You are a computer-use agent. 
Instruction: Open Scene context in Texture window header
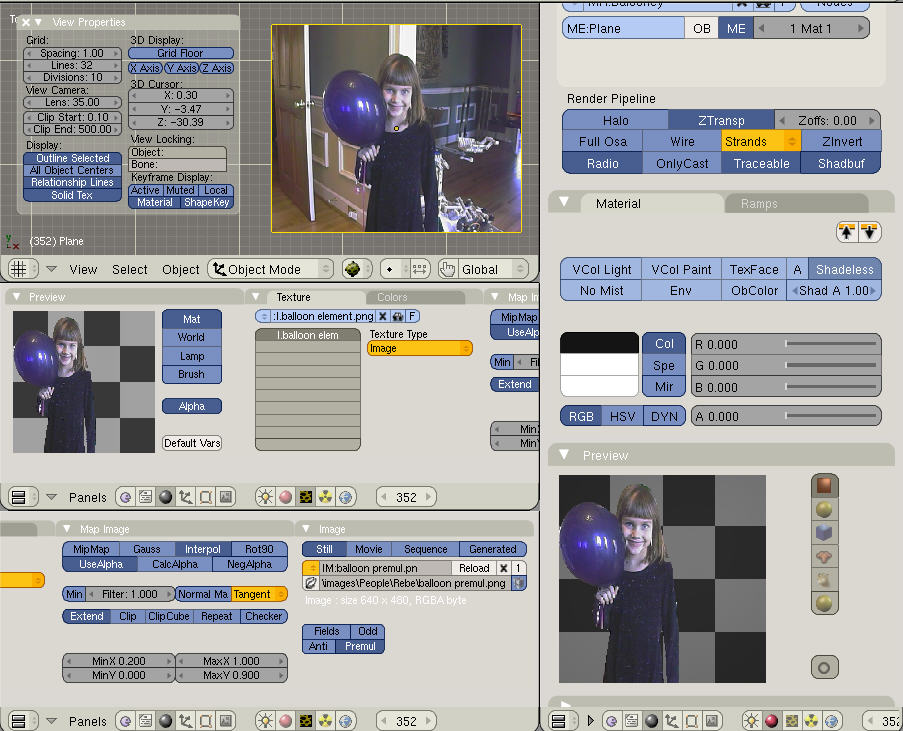click(226, 497)
